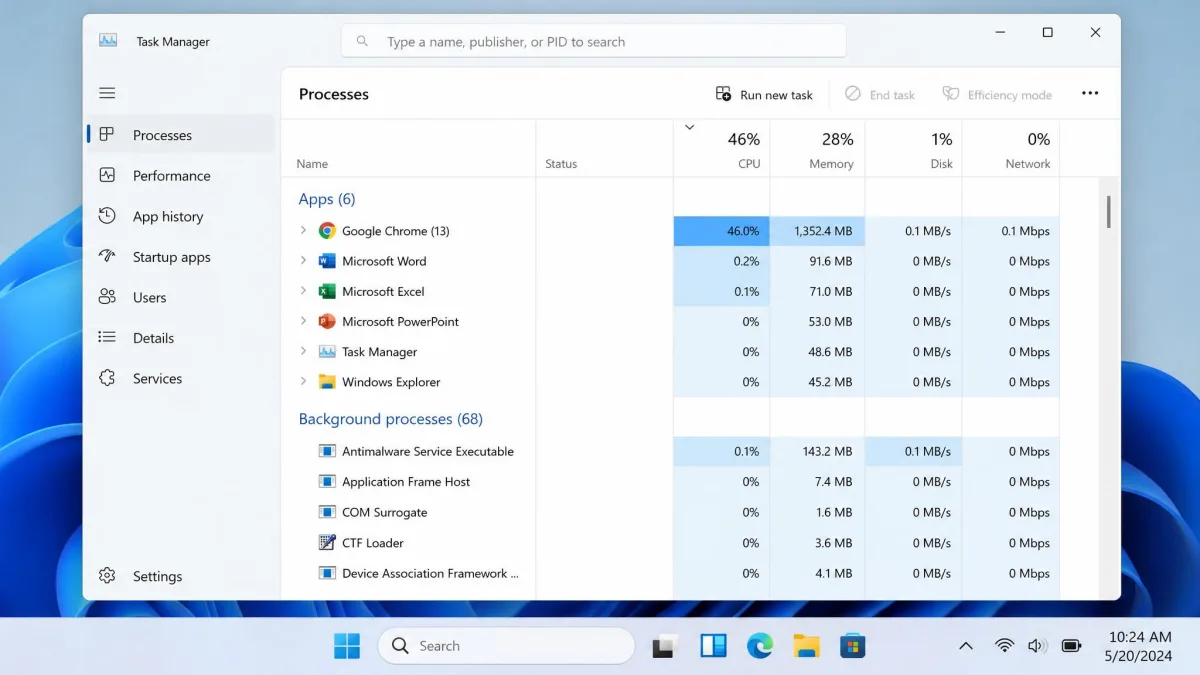The height and width of the screenshot is (675, 1200).
Task: Click the Background processes (68) header
Action: (391, 419)
